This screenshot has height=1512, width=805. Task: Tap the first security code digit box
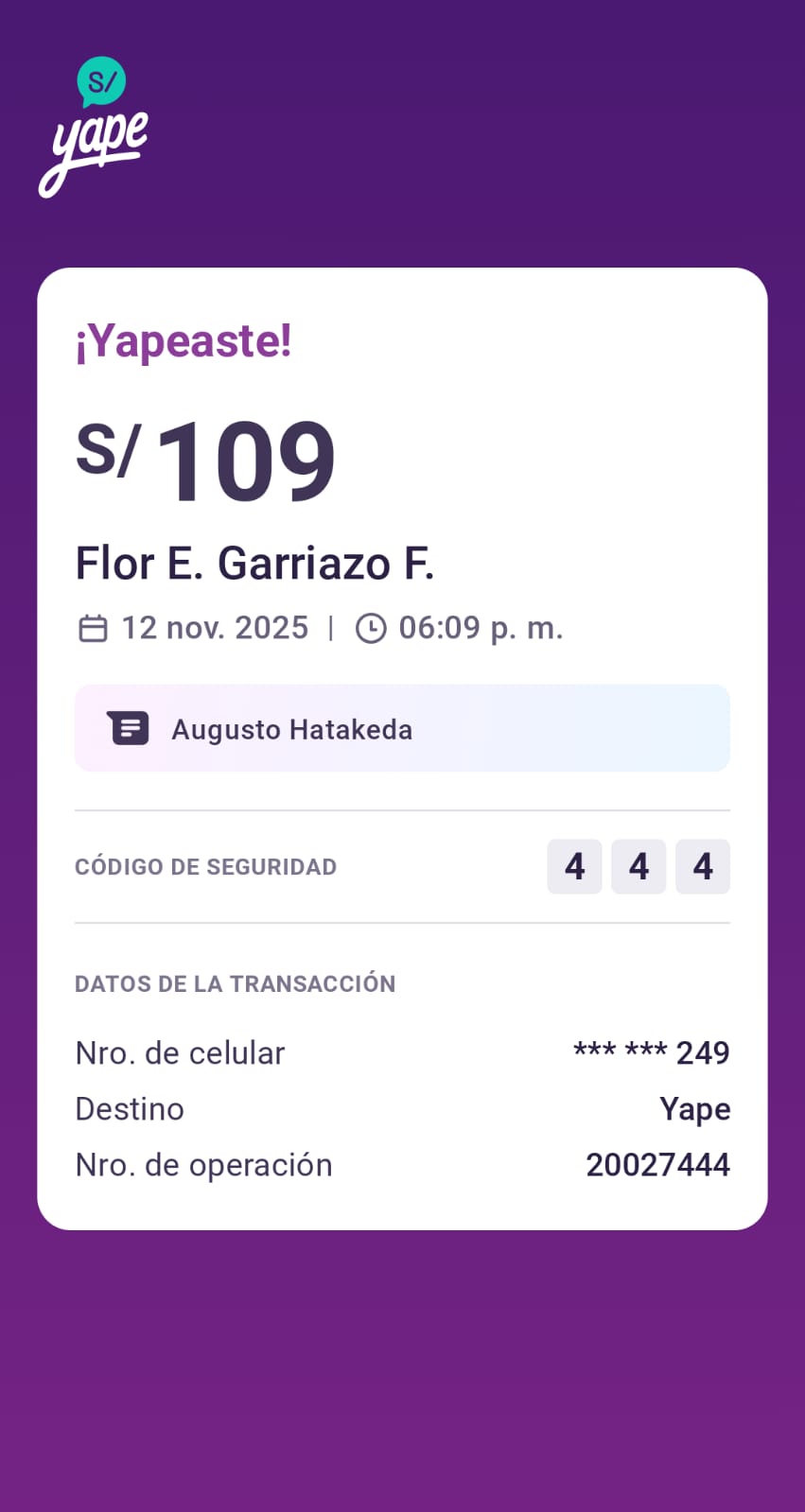pos(574,866)
